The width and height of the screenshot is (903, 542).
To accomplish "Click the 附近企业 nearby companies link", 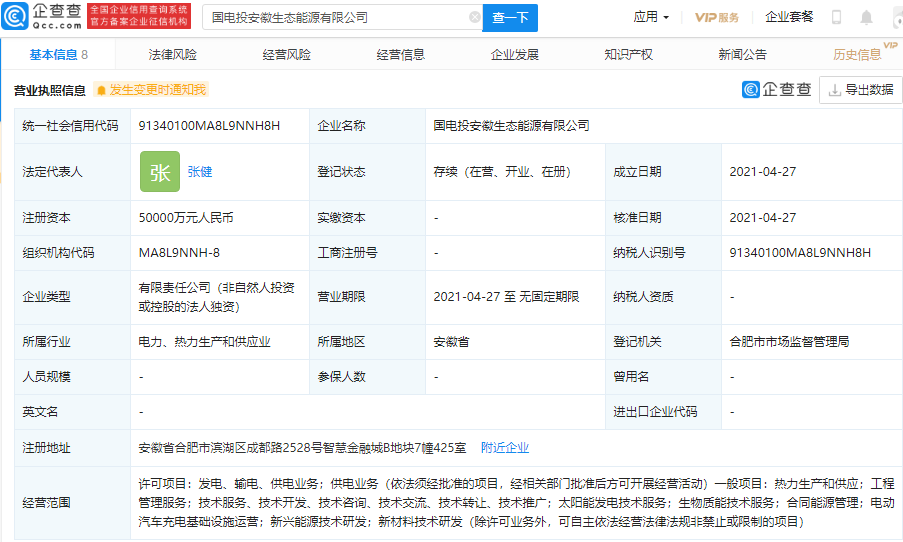I will pos(505,447).
